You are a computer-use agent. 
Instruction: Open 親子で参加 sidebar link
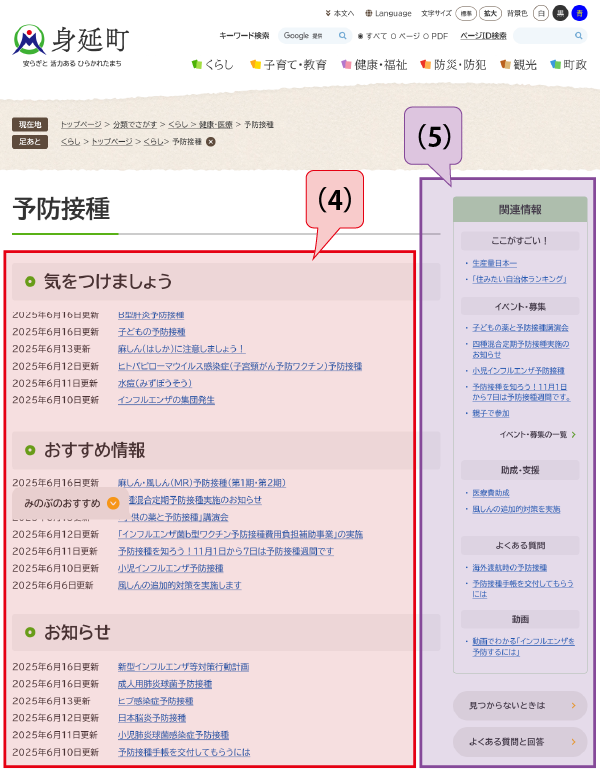point(491,413)
